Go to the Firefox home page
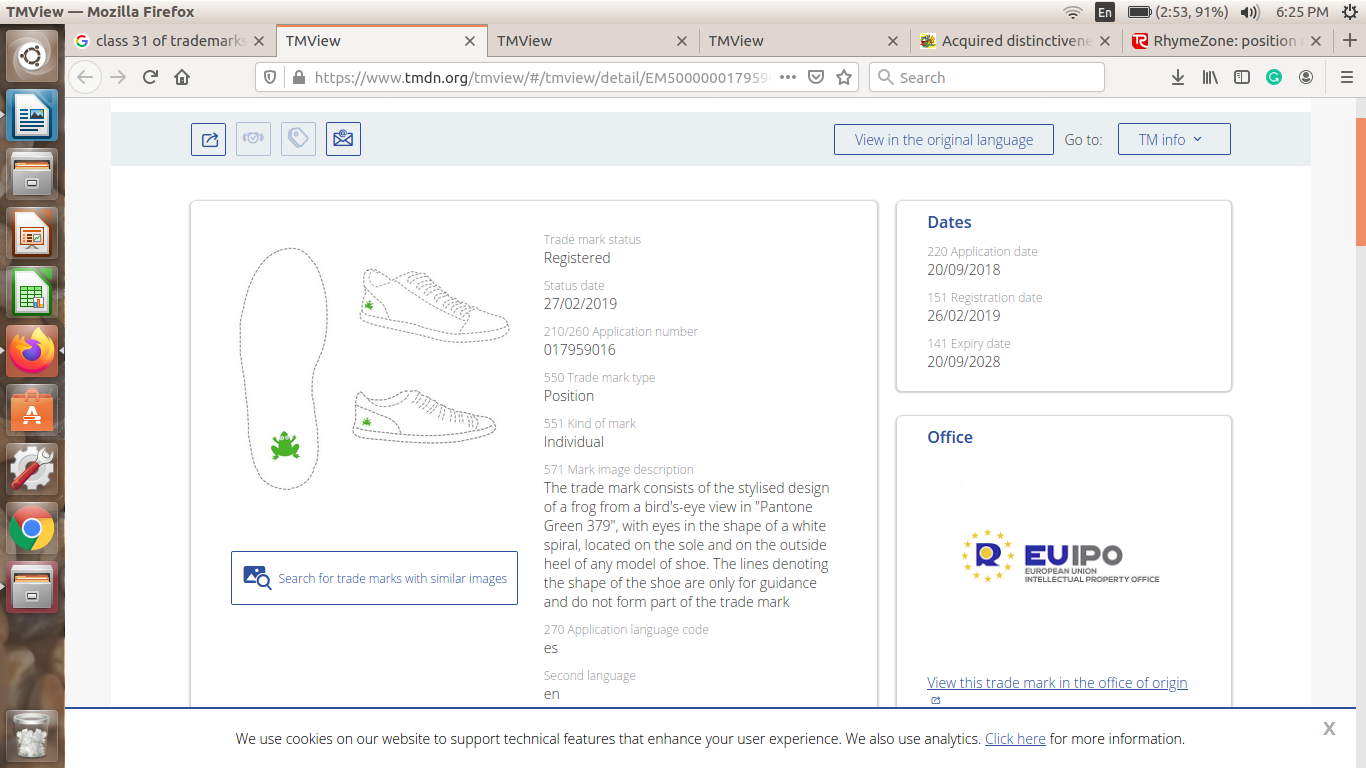The width and height of the screenshot is (1366, 768). click(x=182, y=77)
